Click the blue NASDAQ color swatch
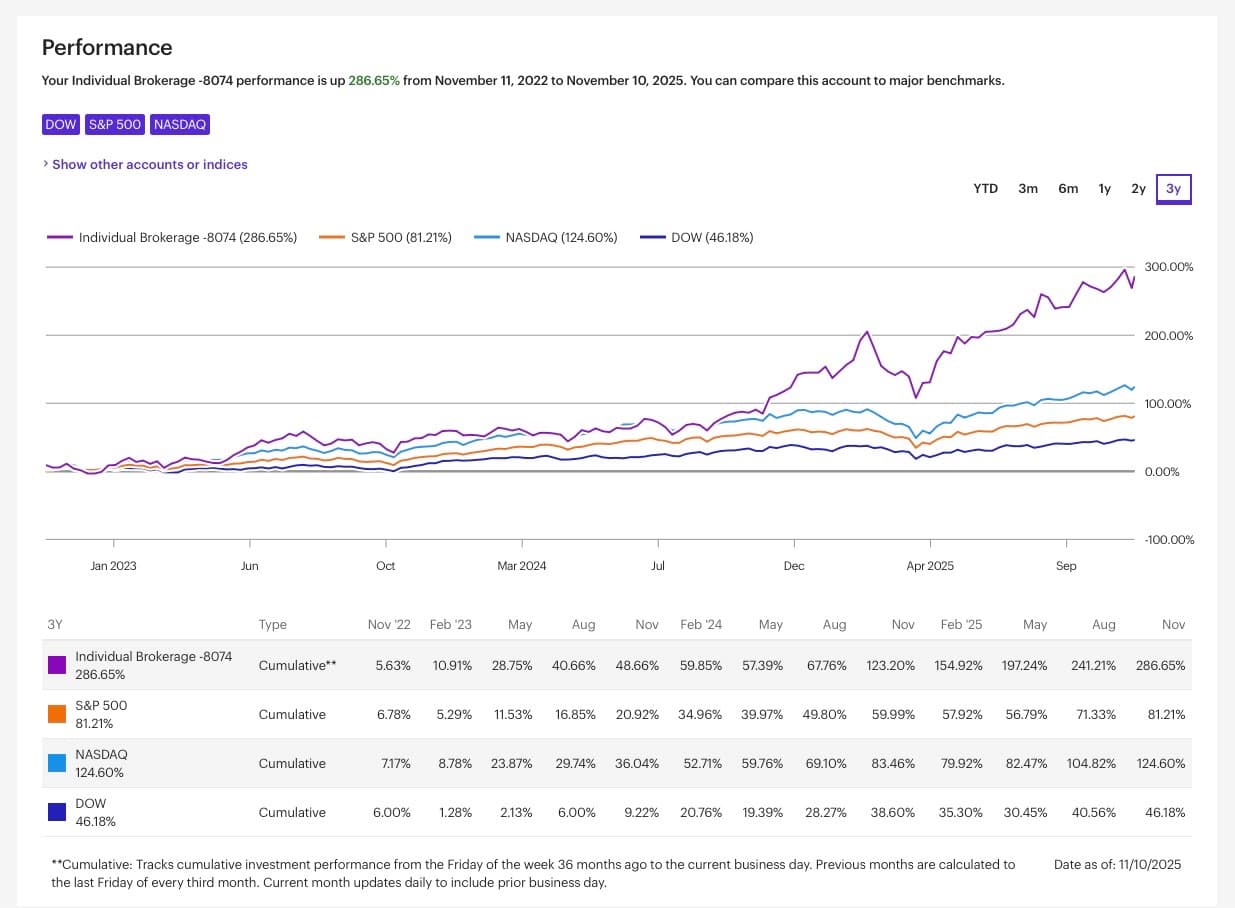 (57, 762)
